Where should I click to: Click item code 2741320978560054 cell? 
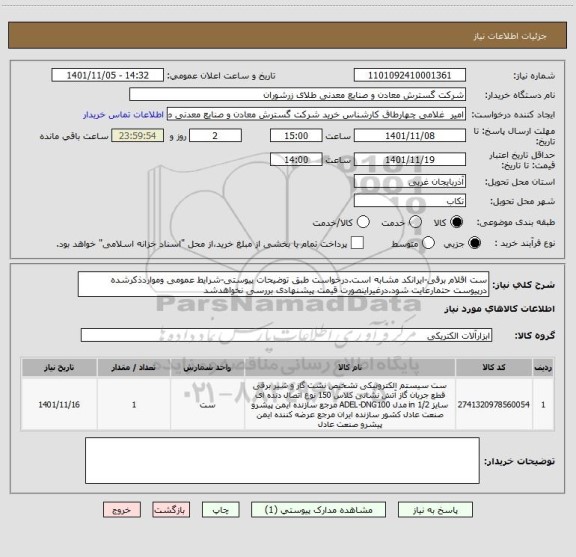click(494, 405)
